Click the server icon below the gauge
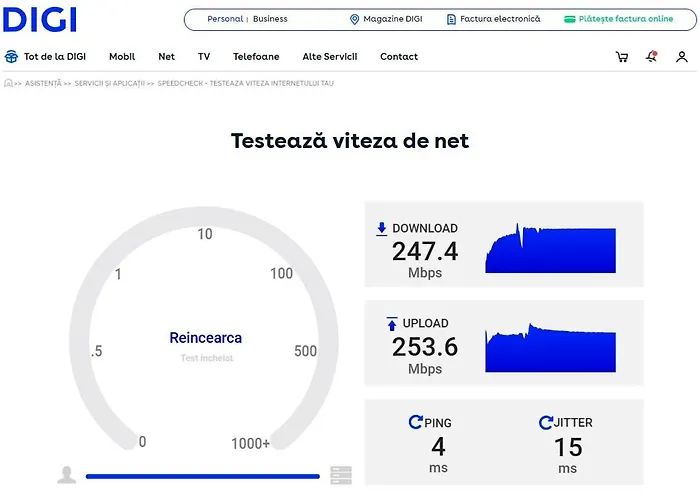Image resolution: width=700 pixels, height=500 pixels. tap(341, 475)
